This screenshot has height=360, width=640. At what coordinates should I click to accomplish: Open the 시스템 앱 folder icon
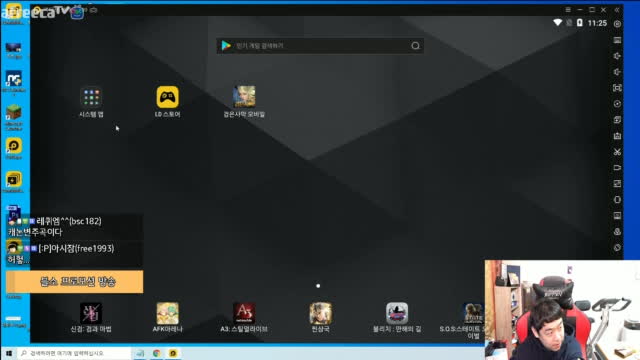(91, 98)
